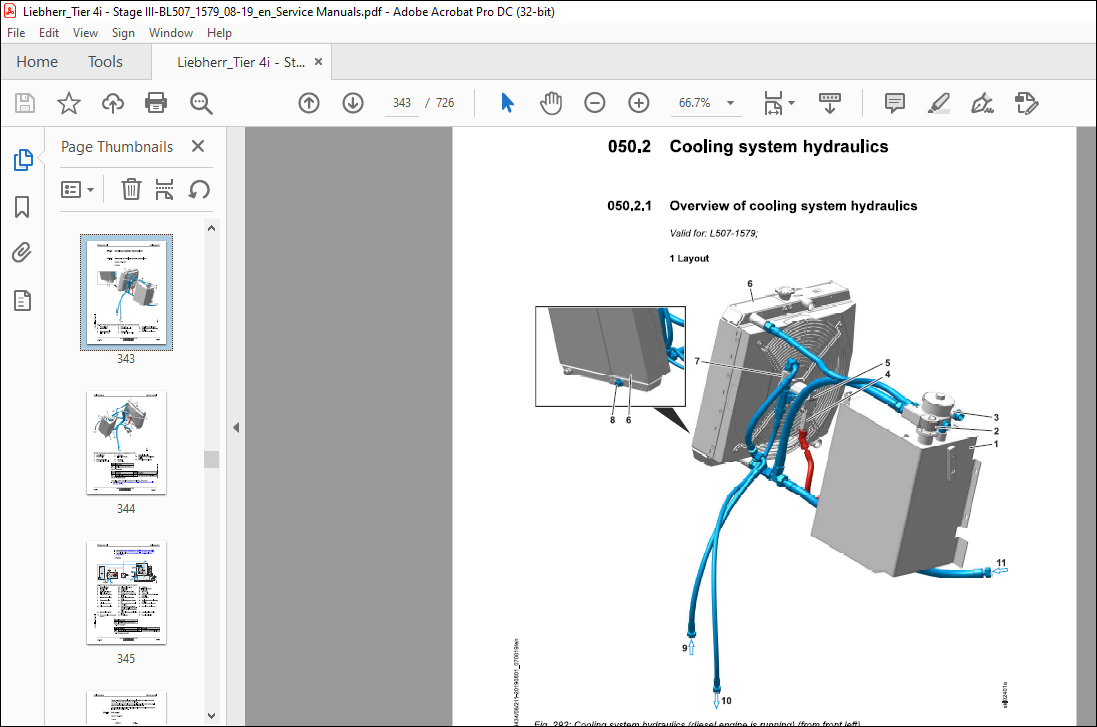Image resolution: width=1097 pixels, height=727 pixels.
Task: Open the View menu
Action: click(x=85, y=33)
